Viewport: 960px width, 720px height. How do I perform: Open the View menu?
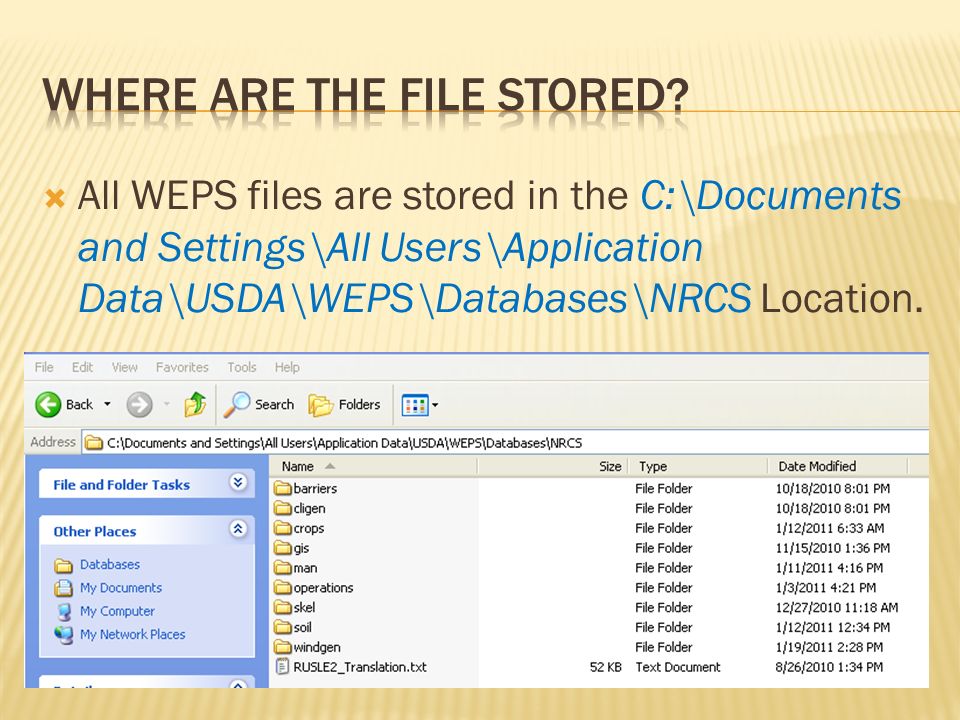pos(124,367)
